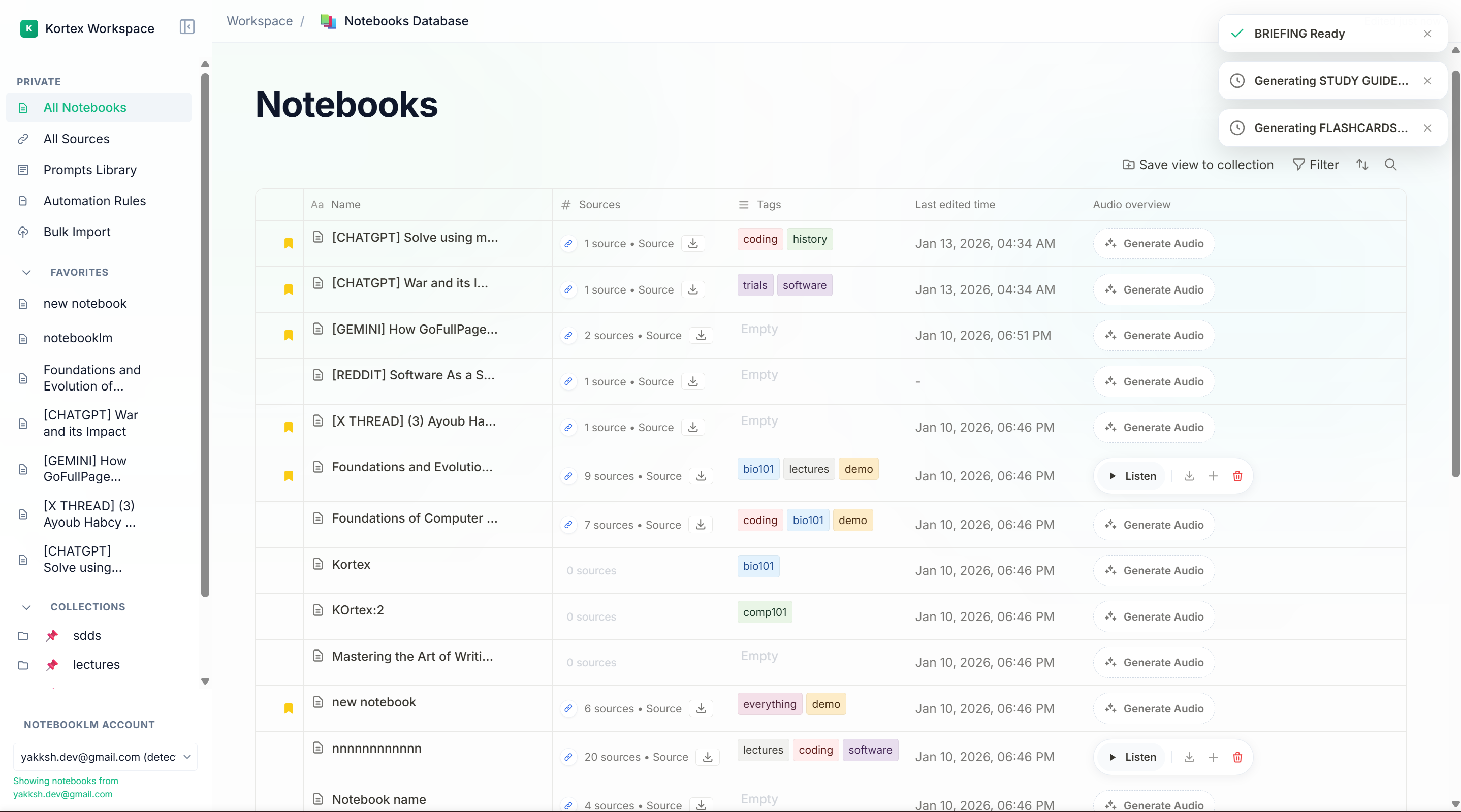
Task: Open the [REDDIT] Software As a S... notebook
Action: 413,374
